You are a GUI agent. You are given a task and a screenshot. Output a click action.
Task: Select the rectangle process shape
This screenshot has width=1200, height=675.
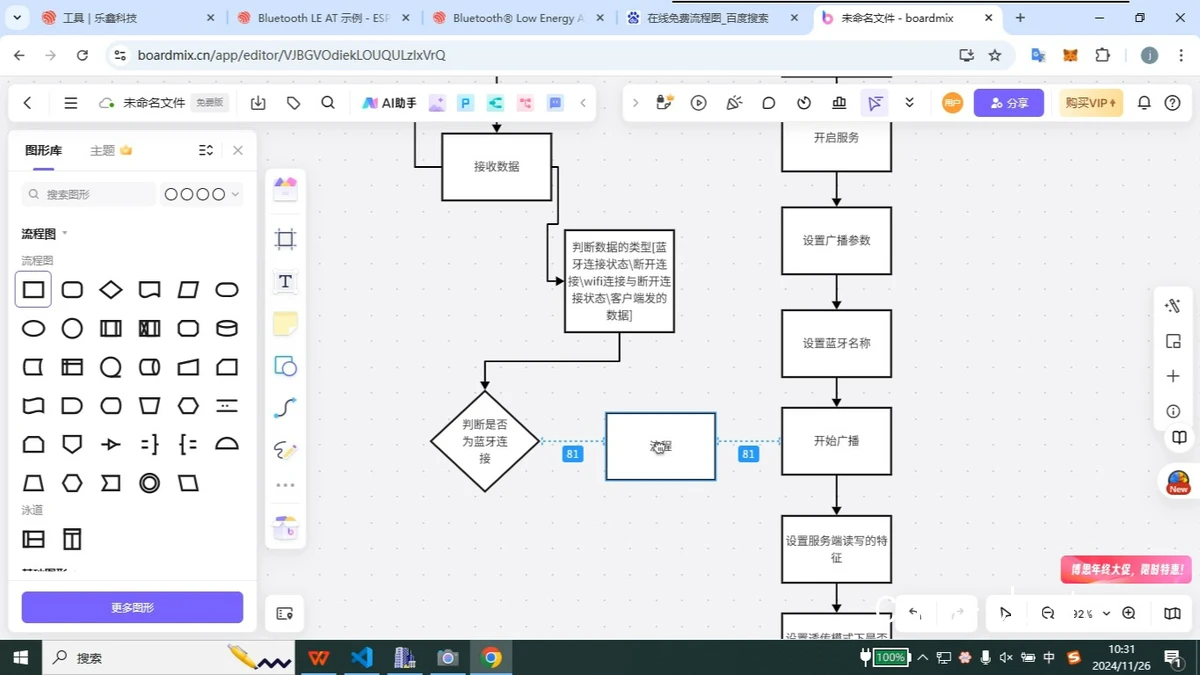click(33, 290)
